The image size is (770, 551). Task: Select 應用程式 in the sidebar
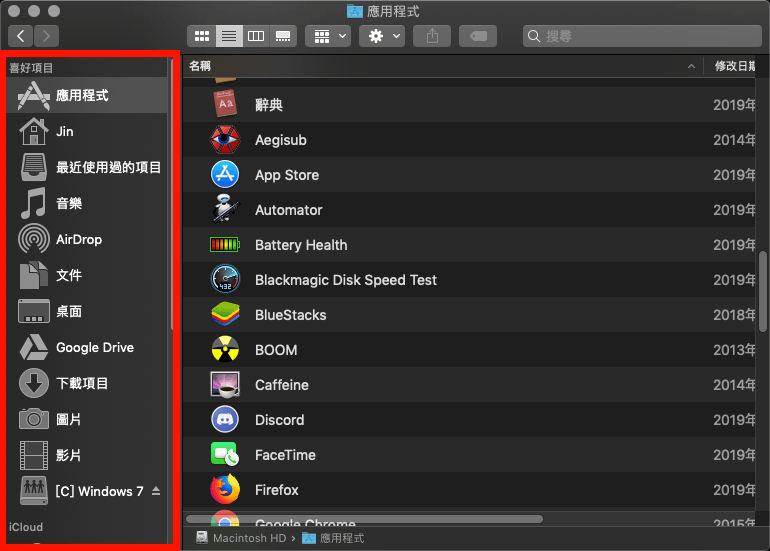[87, 95]
